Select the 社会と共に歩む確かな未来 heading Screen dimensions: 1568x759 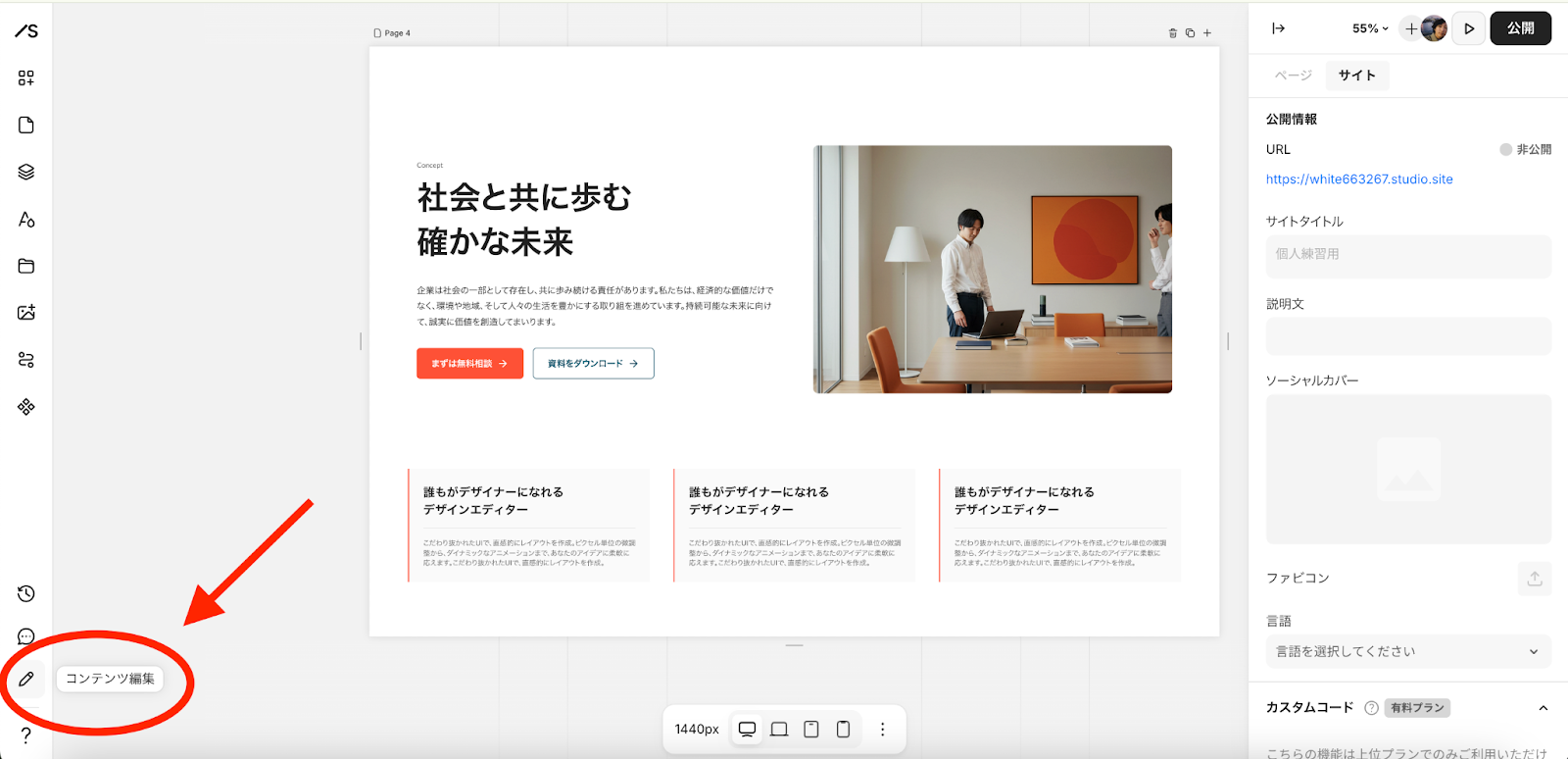(x=524, y=220)
